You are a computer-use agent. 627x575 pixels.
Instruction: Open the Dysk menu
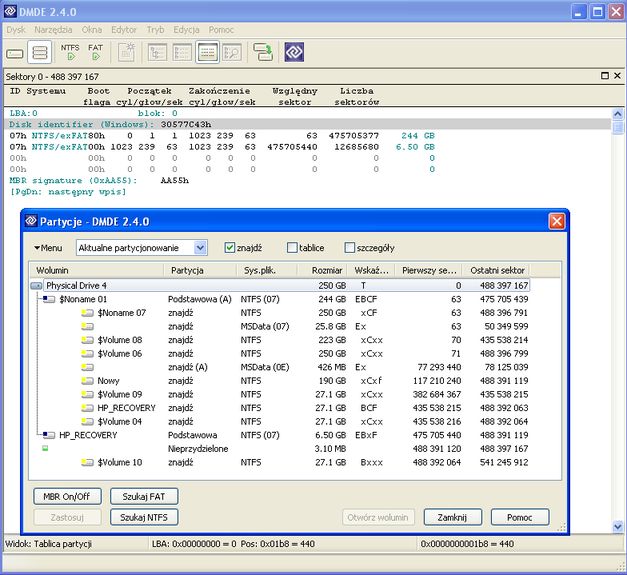point(16,30)
